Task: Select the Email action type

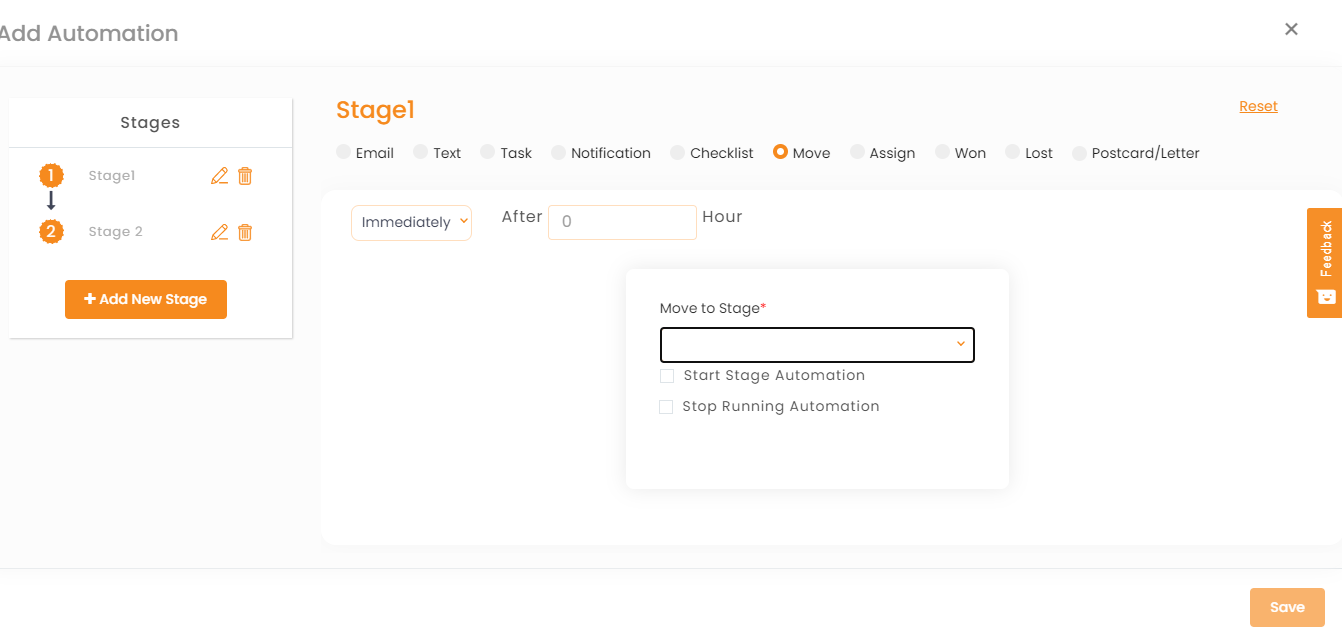Action: (x=343, y=152)
